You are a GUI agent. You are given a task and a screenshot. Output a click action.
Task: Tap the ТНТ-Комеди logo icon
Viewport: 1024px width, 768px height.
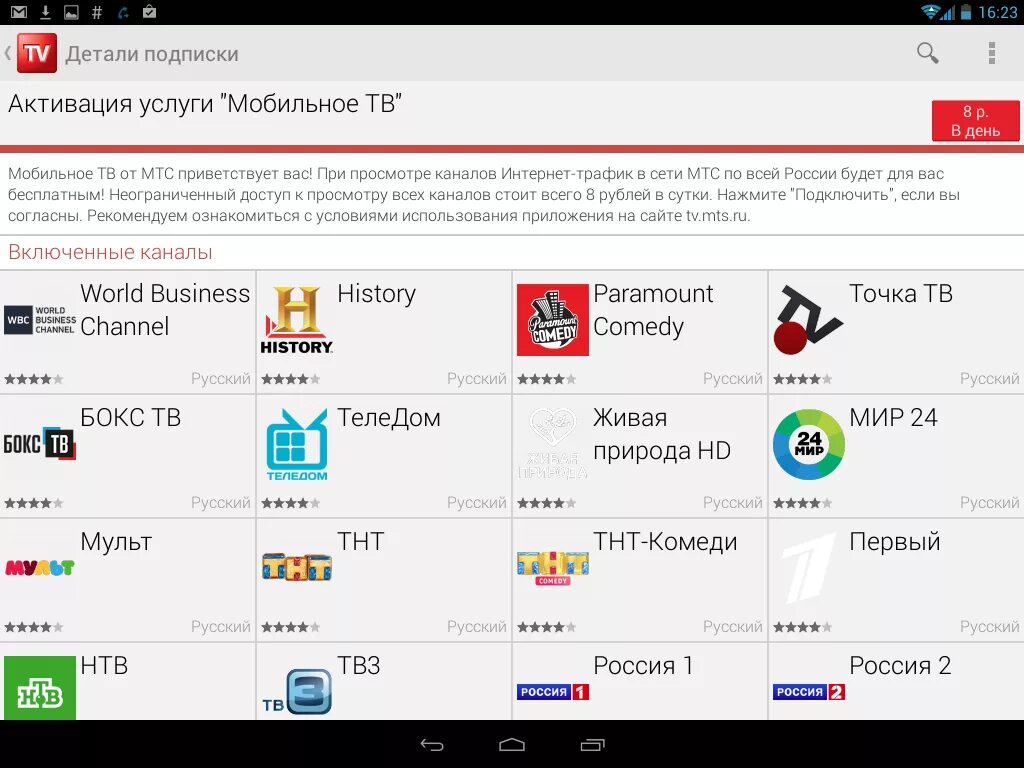click(x=552, y=568)
